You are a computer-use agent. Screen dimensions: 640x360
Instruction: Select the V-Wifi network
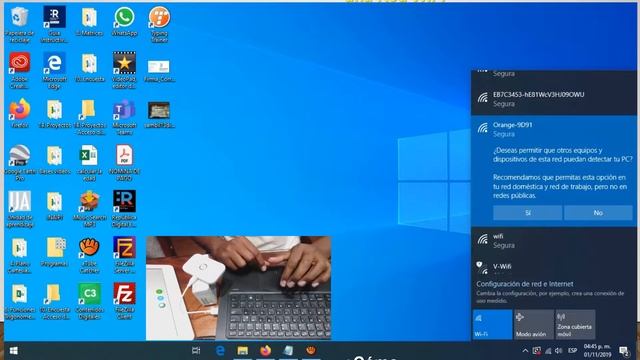(553, 267)
